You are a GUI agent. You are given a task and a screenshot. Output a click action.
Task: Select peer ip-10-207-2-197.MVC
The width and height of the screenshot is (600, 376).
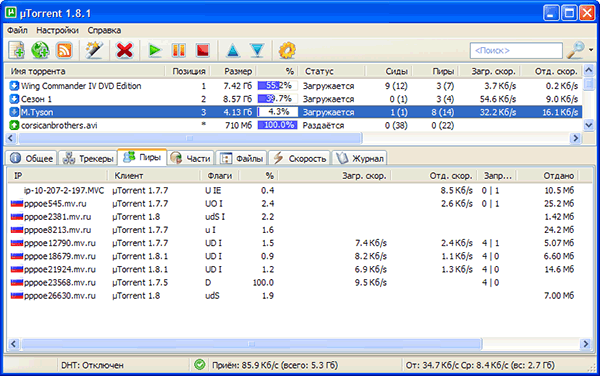[293, 190]
